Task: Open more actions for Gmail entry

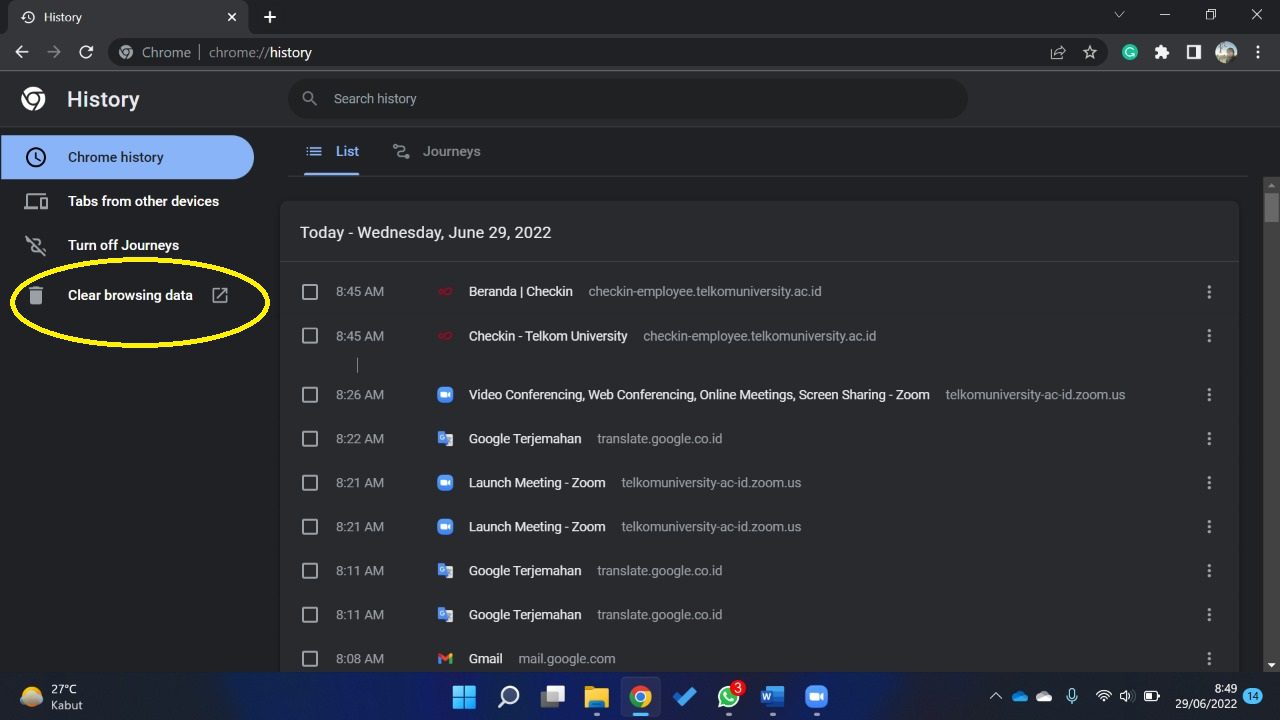Action: 1209,659
